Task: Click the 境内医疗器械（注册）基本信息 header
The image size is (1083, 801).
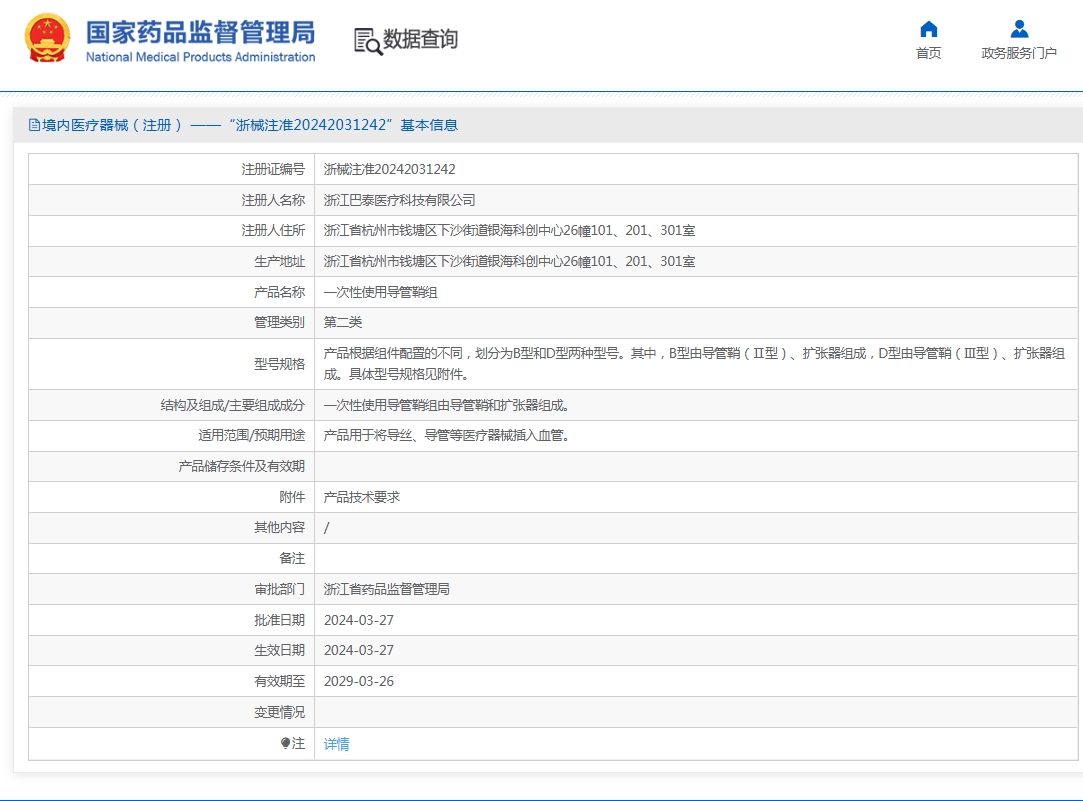Action: coord(243,125)
